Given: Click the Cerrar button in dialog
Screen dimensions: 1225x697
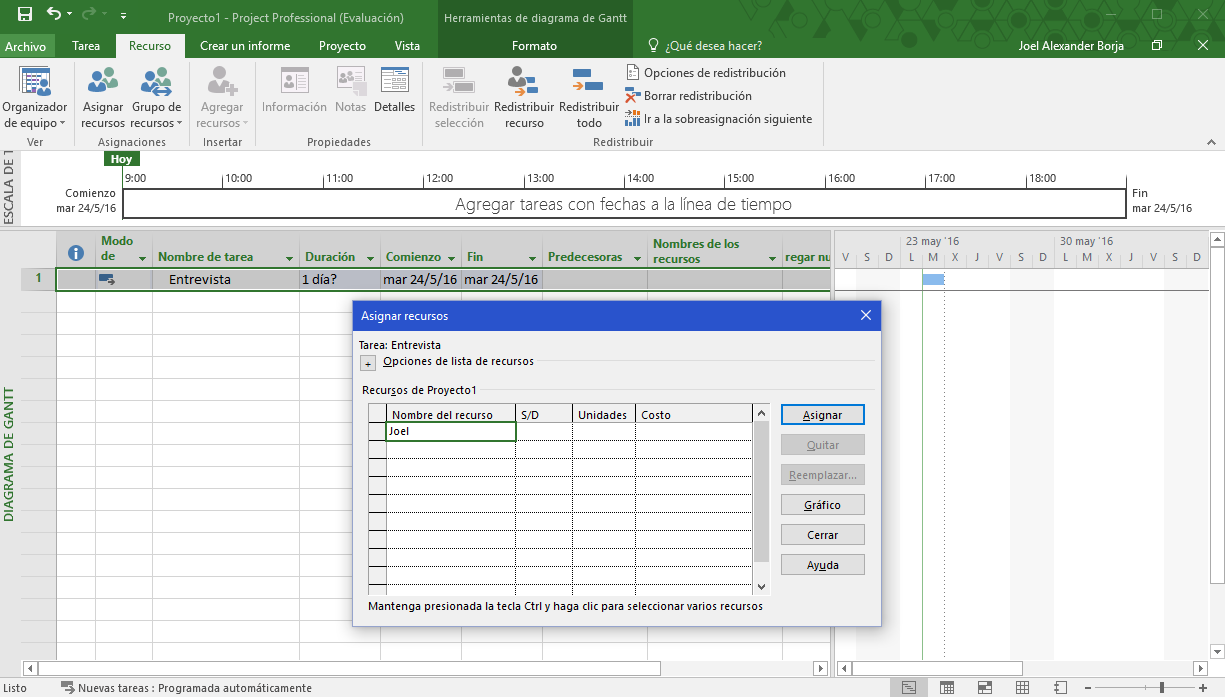Looking at the screenshot, I should [x=822, y=535].
